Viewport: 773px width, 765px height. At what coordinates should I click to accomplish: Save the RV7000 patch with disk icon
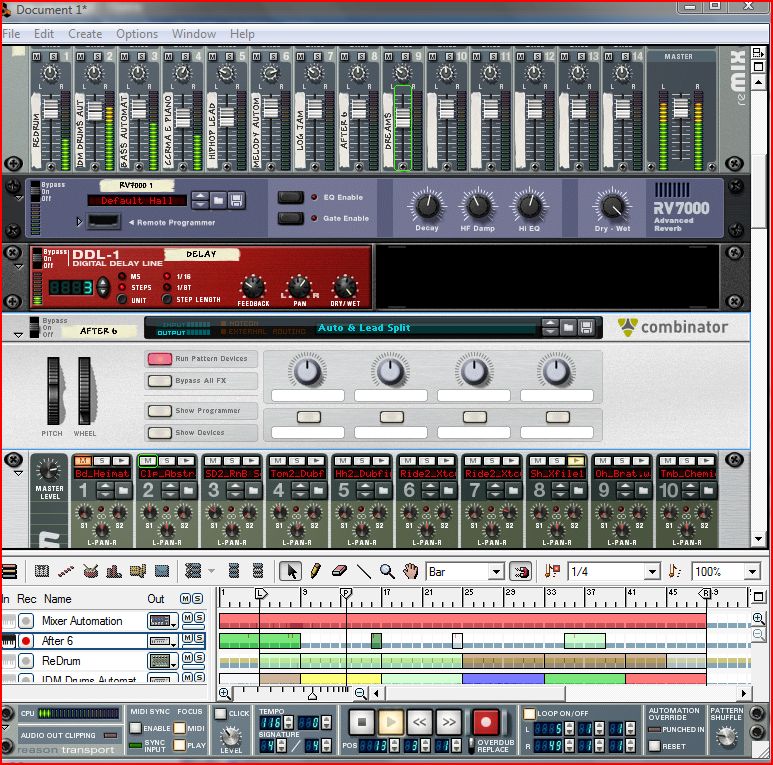click(236, 200)
